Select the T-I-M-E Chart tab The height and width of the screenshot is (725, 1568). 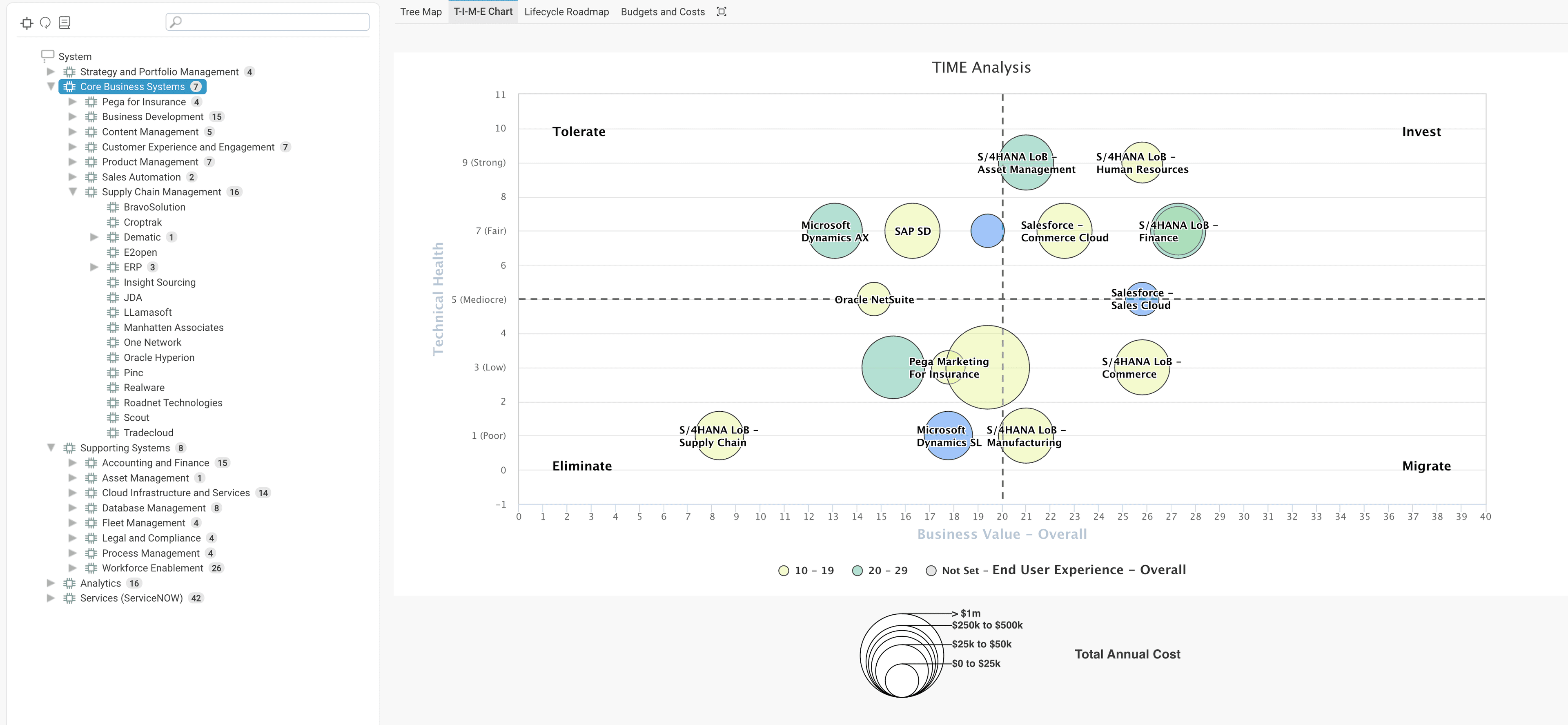[x=483, y=11]
